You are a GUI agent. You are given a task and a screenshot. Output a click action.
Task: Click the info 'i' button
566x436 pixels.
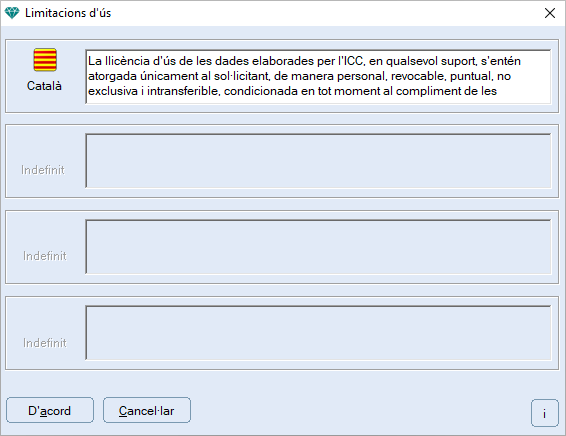544,413
